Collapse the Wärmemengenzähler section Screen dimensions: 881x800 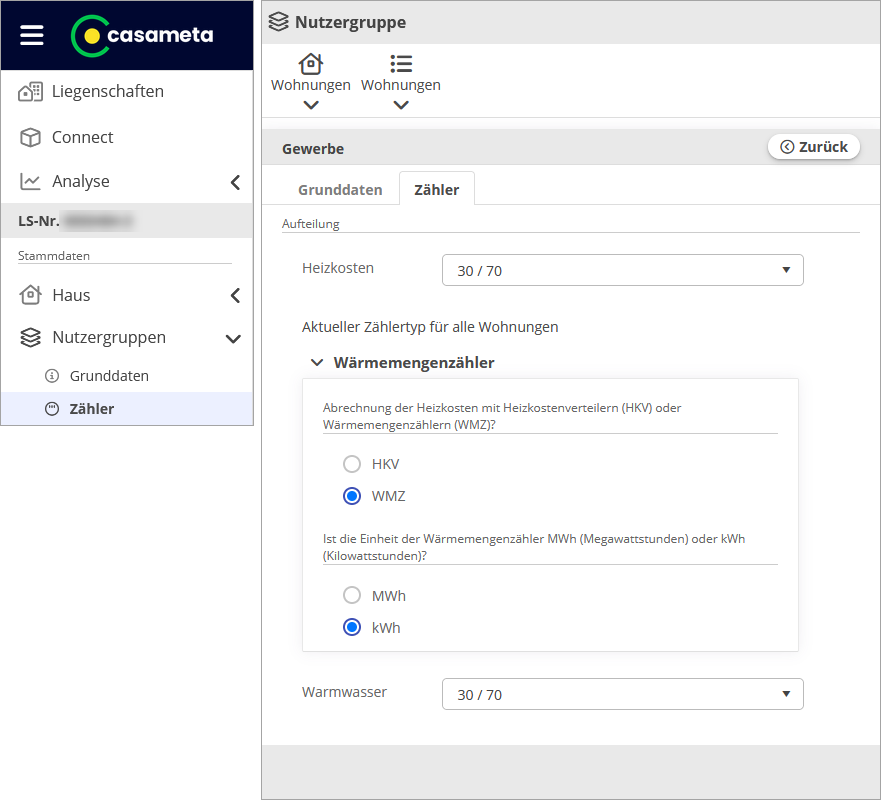coord(317,363)
